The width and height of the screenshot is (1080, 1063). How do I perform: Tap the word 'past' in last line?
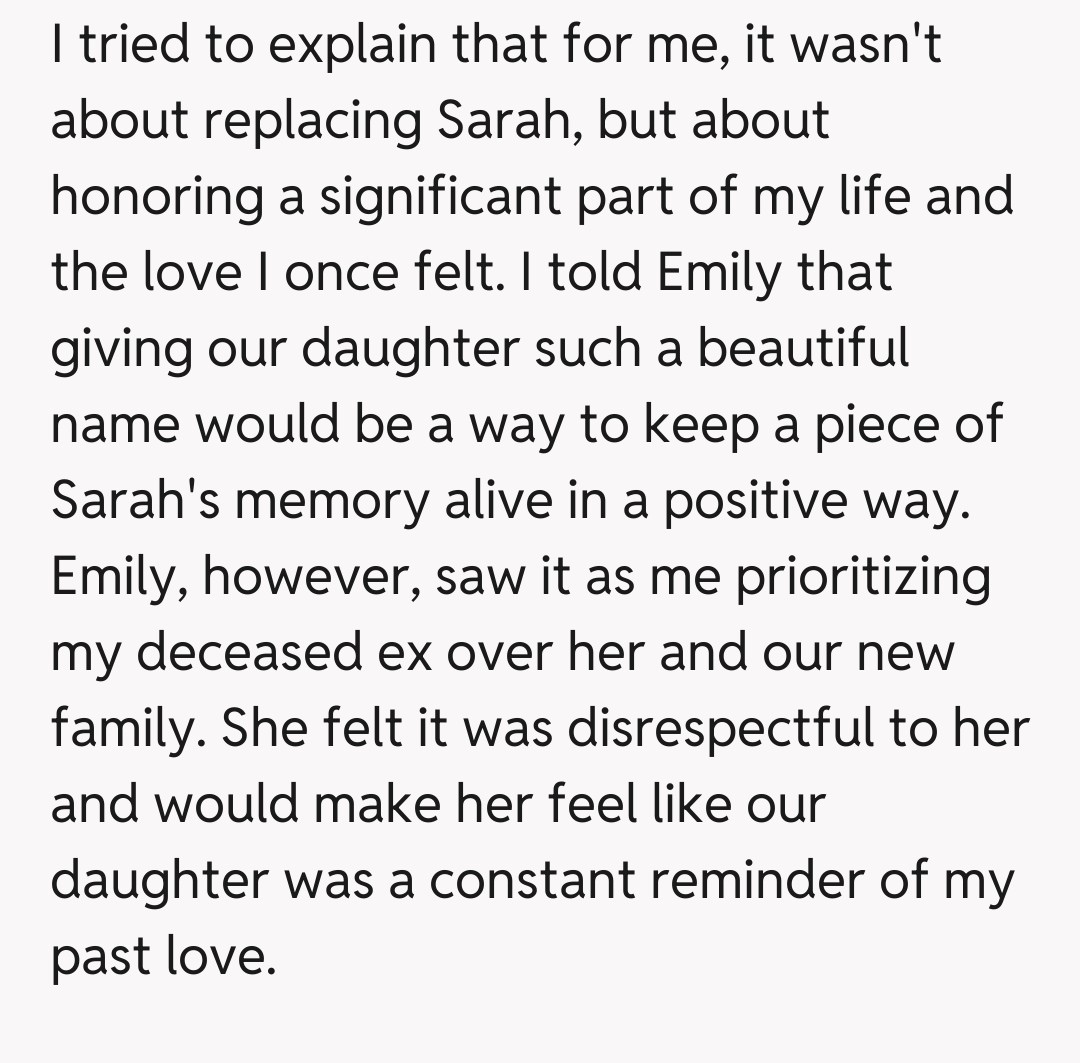(99, 957)
